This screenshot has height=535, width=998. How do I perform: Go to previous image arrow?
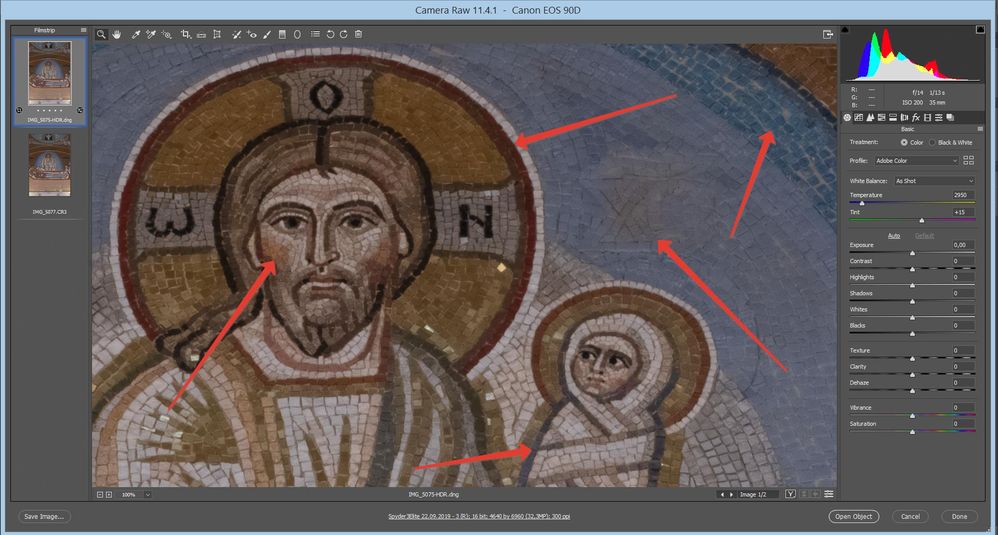[722, 494]
